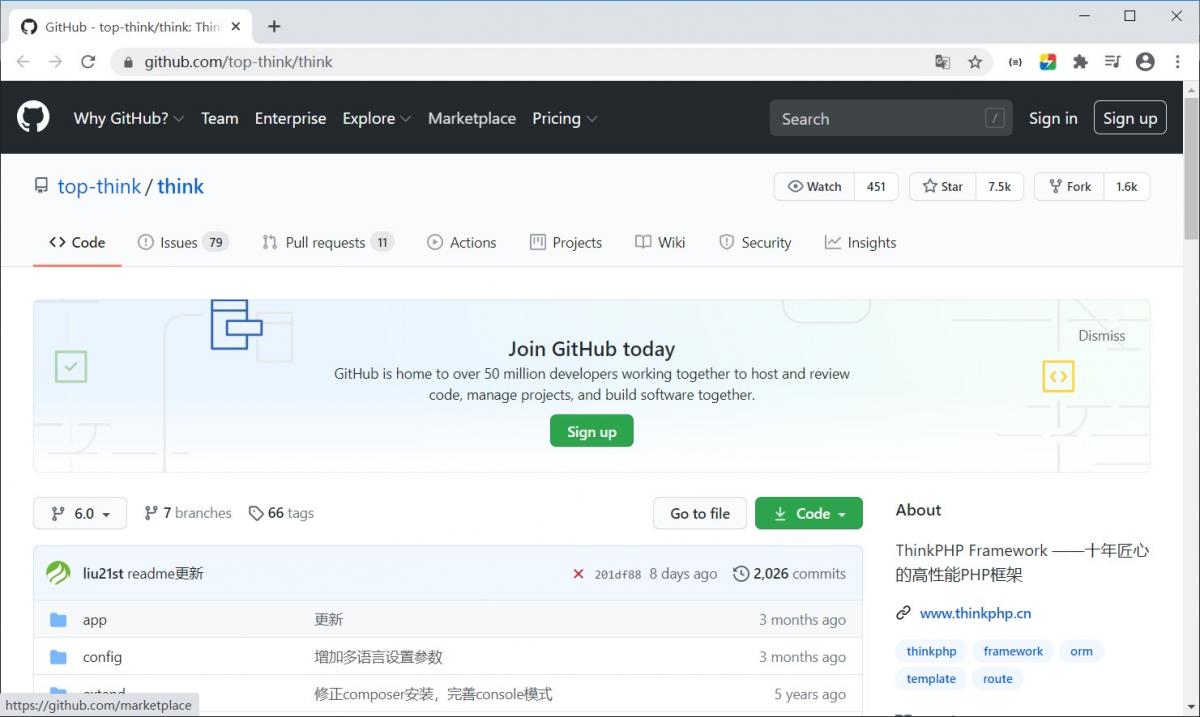Go back using browser back arrow

[23, 62]
